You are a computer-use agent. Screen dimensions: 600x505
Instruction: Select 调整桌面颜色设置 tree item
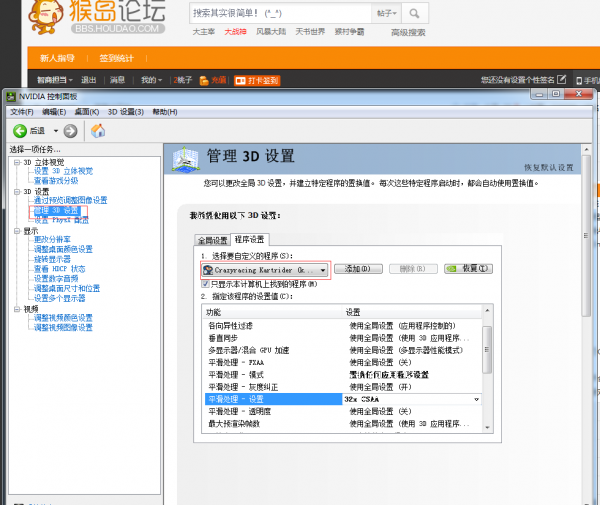click(63, 249)
